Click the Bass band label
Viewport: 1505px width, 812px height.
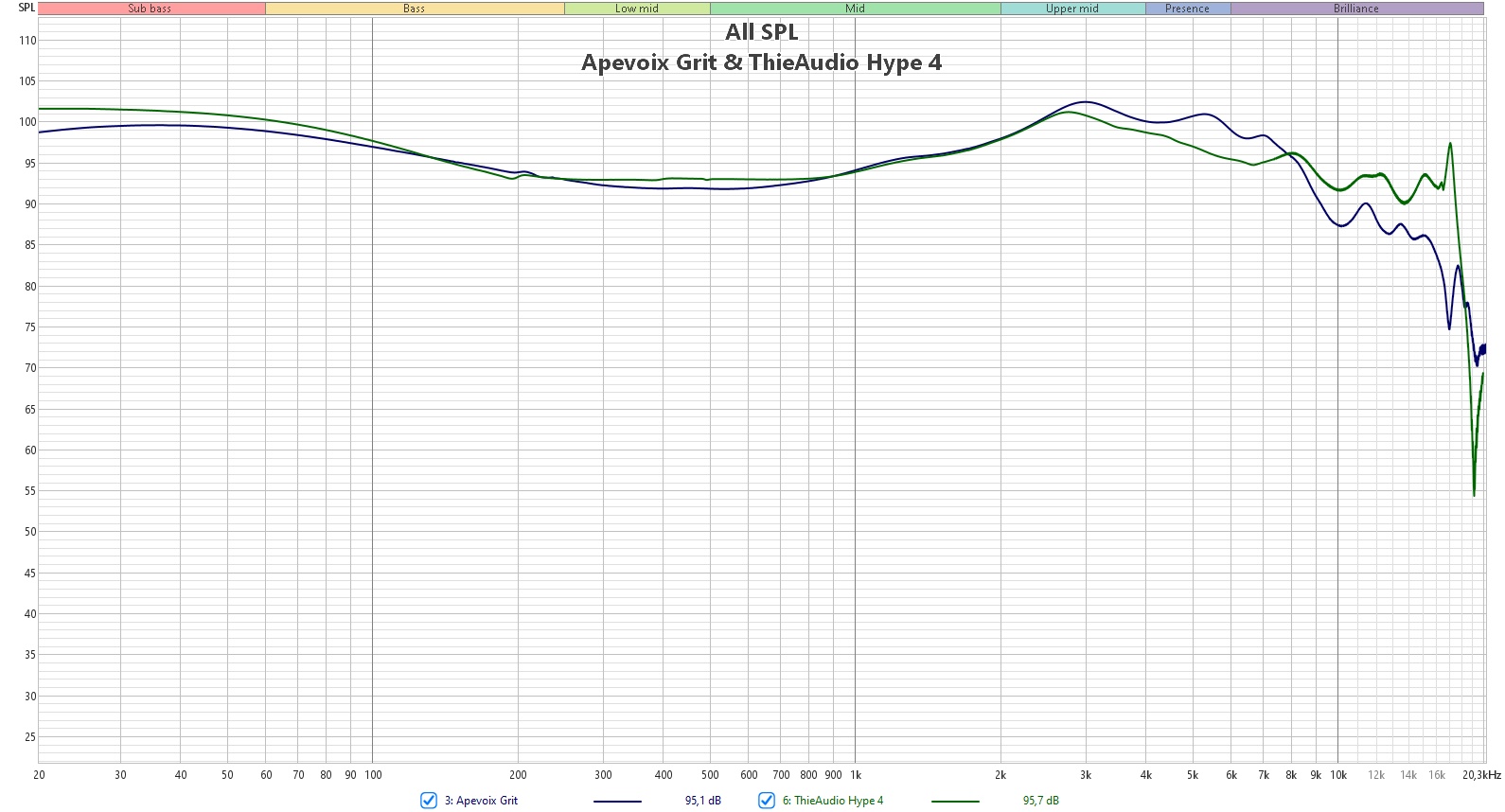[415, 9]
